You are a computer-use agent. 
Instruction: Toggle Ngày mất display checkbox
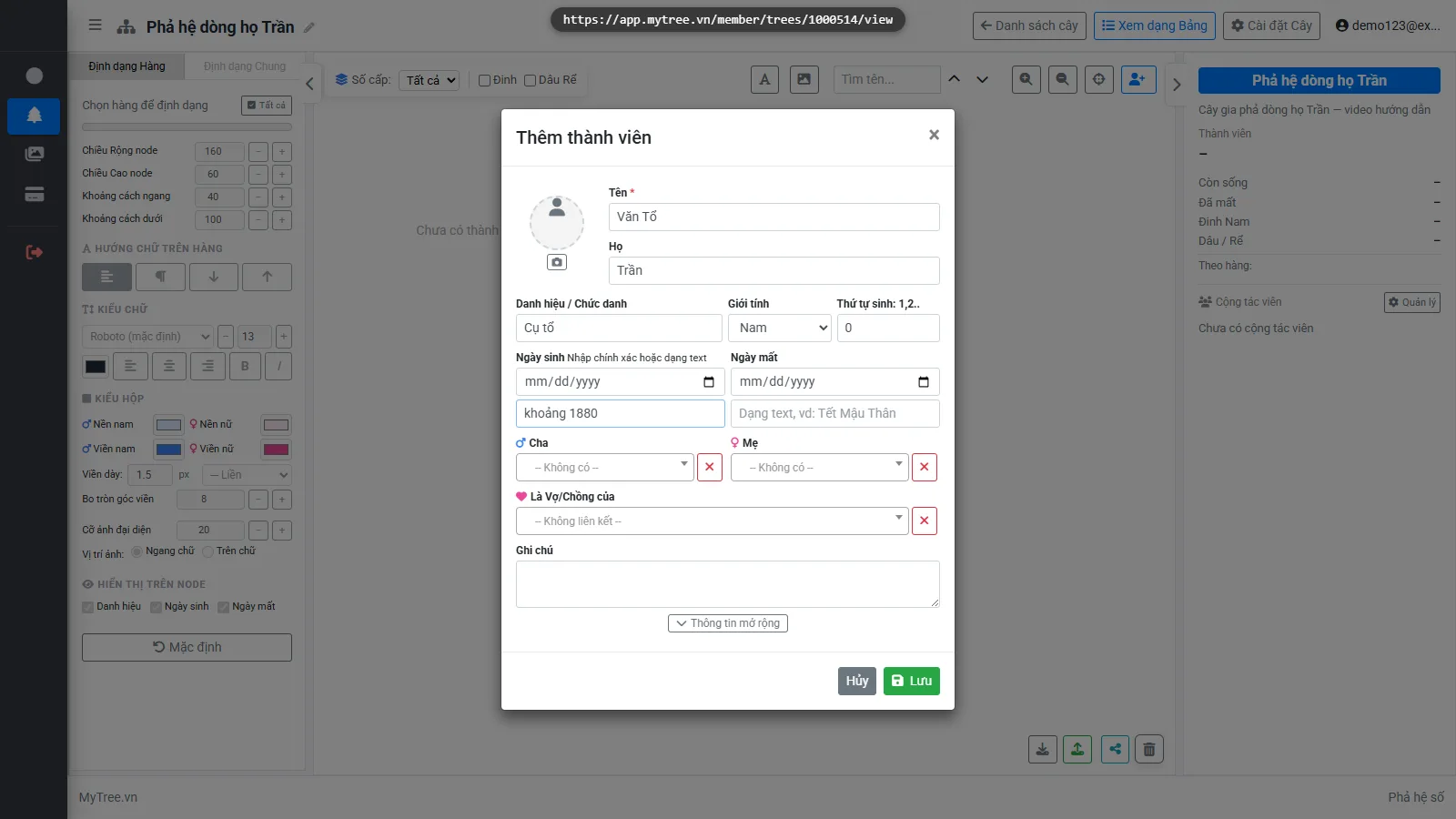[223, 607]
